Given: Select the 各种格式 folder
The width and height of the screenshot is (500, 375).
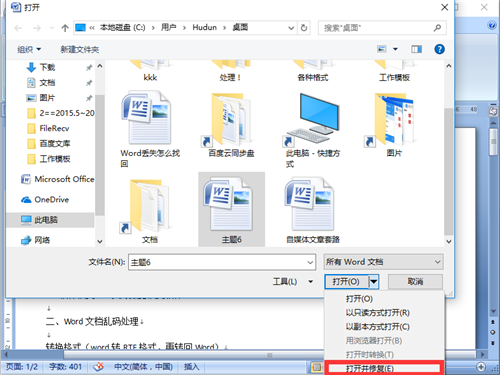Looking at the screenshot, I should click(313, 71).
